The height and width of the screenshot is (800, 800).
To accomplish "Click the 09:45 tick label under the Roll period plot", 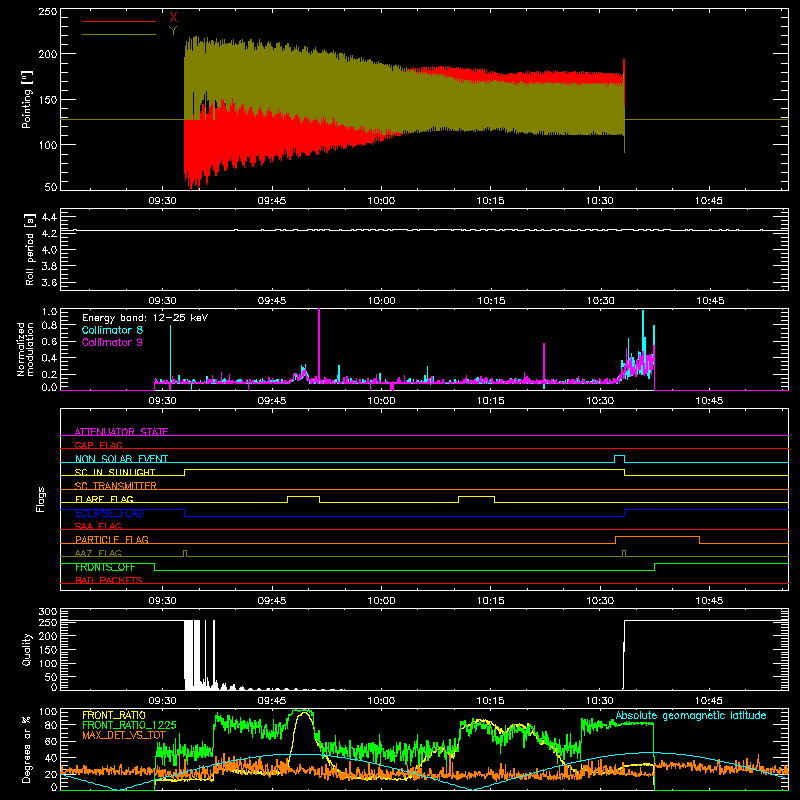I will point(272,301).
